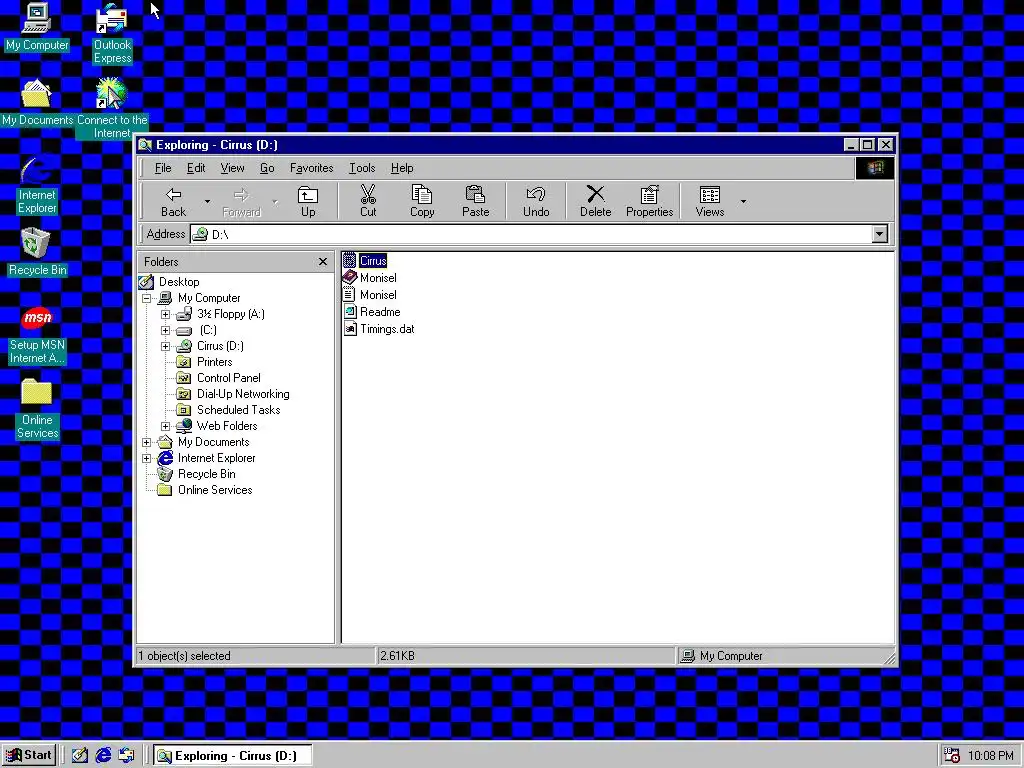The image size is (1024, 768).
Task: Select the Recycle Bin desktop icon
Action: tap(37, 252)
